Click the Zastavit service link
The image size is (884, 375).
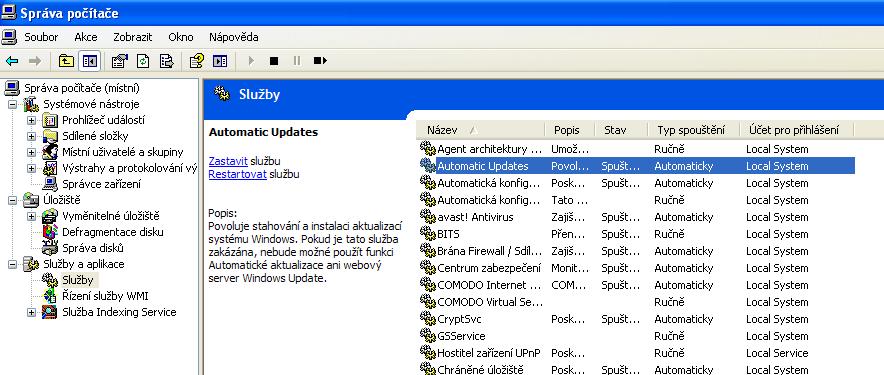pyautogui.click(x=228, y=161)
